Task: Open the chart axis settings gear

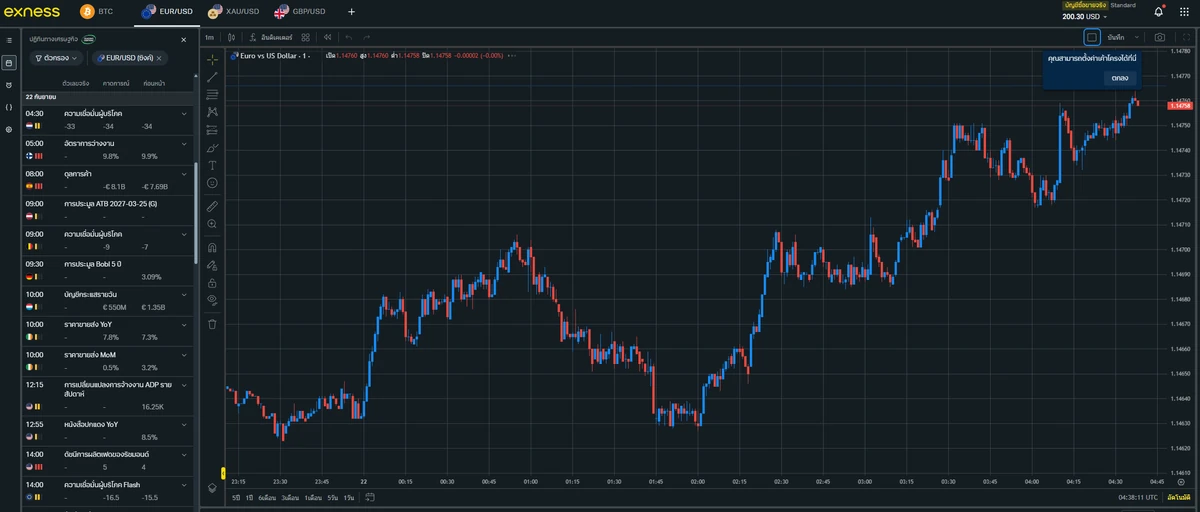Action: coord(1181,481)
